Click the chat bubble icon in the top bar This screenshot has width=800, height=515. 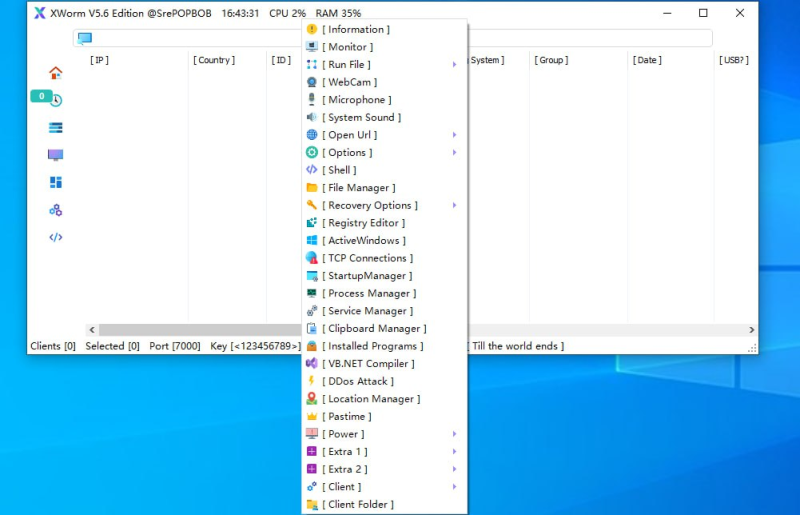coord(85,38)
